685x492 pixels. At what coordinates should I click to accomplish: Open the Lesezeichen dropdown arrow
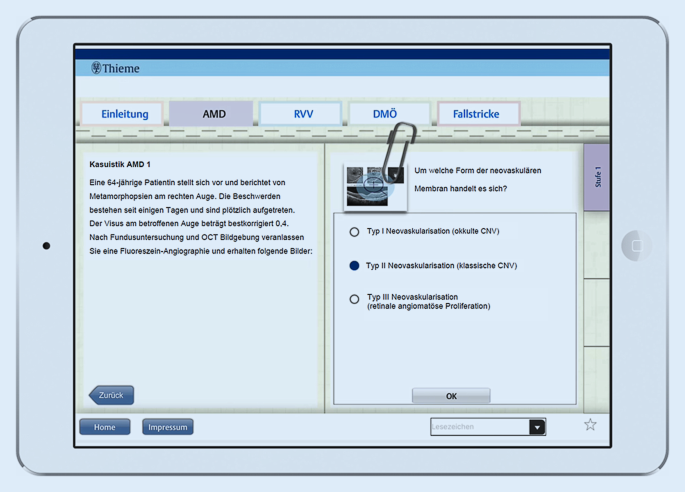[x=537, y=427]
